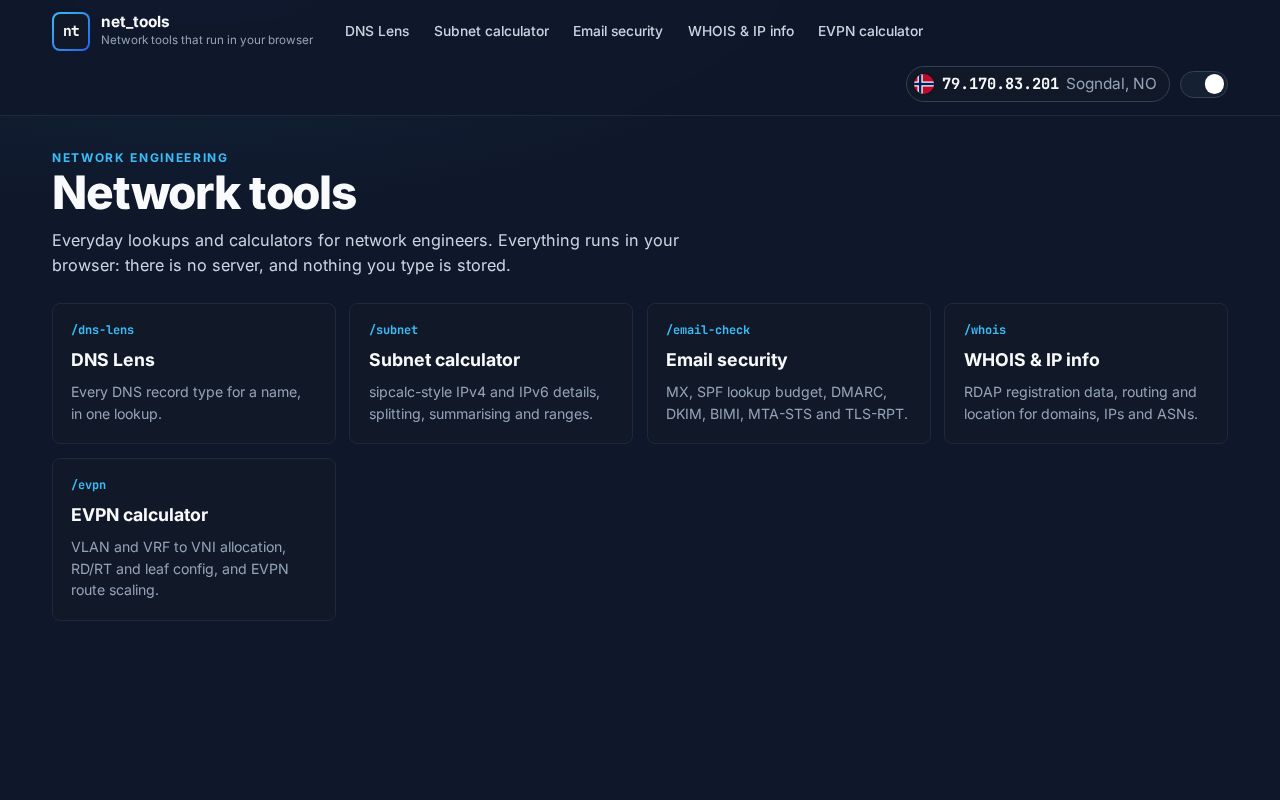The width and height of the screenshot is (1280, 800).
Task: Click the 'MX, SPF lookup budget' description
Action: (x=787, y=403)
